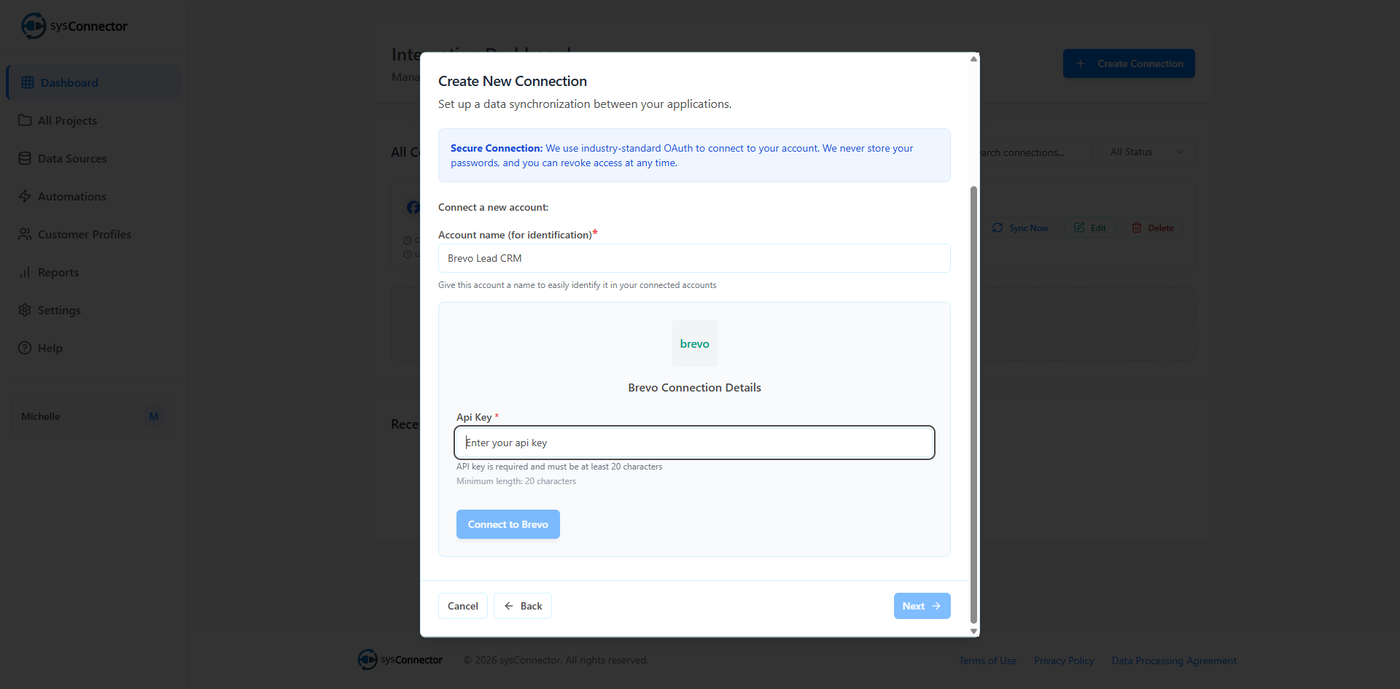Image resolution: width=1400 pixels, height=689 pixels.
Task: Click the sysConnector logo icon
Action: pos(34,26)
